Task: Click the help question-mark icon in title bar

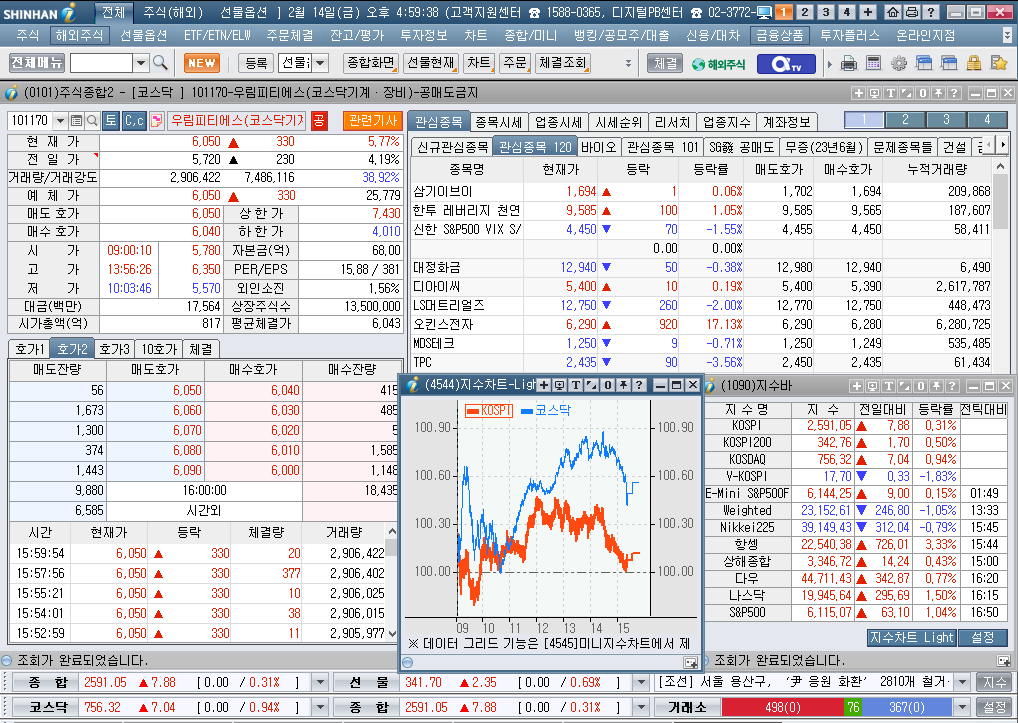Action: pos(930,12)
